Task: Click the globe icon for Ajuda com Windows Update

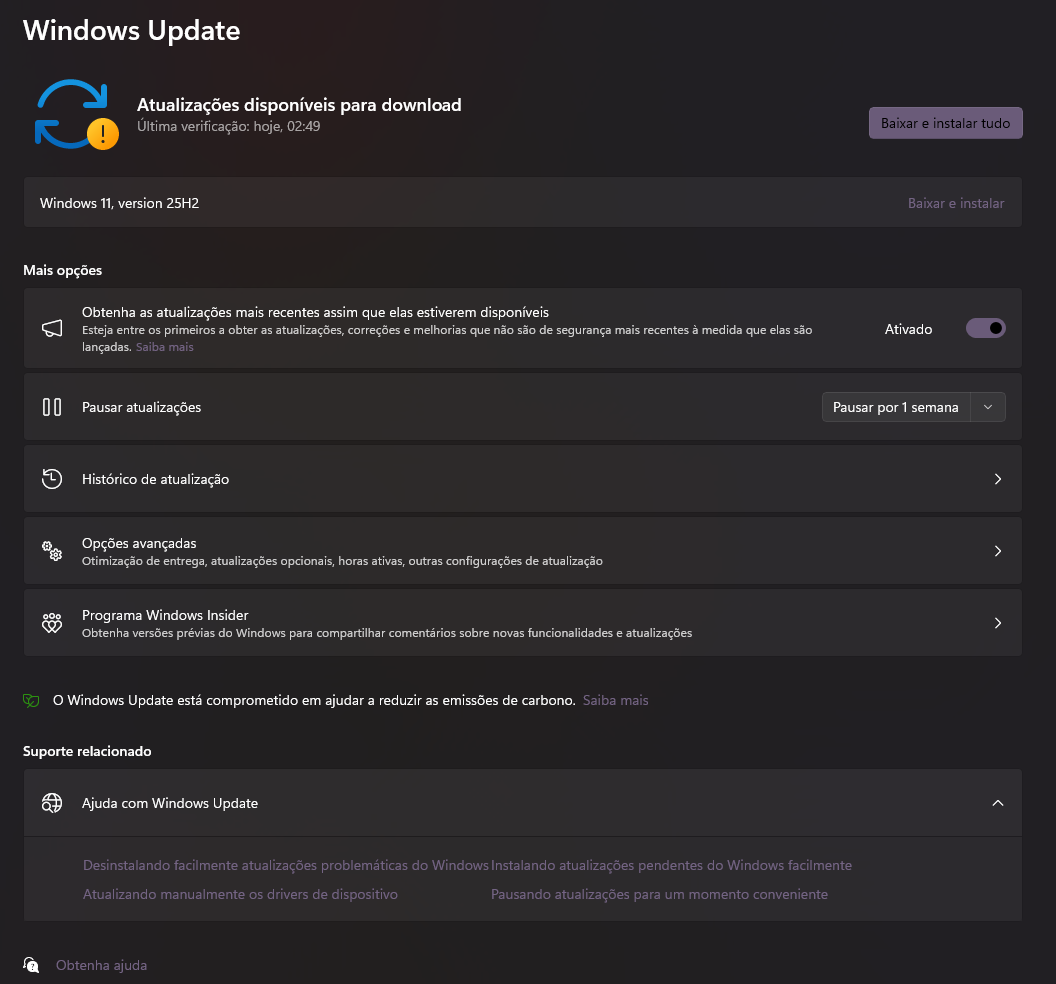Action: coord(52,803)
